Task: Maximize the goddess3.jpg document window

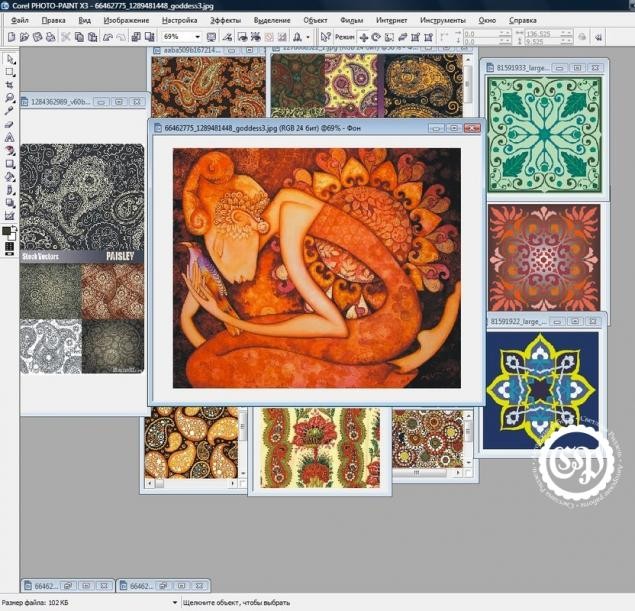Action: tap(453, 129)
